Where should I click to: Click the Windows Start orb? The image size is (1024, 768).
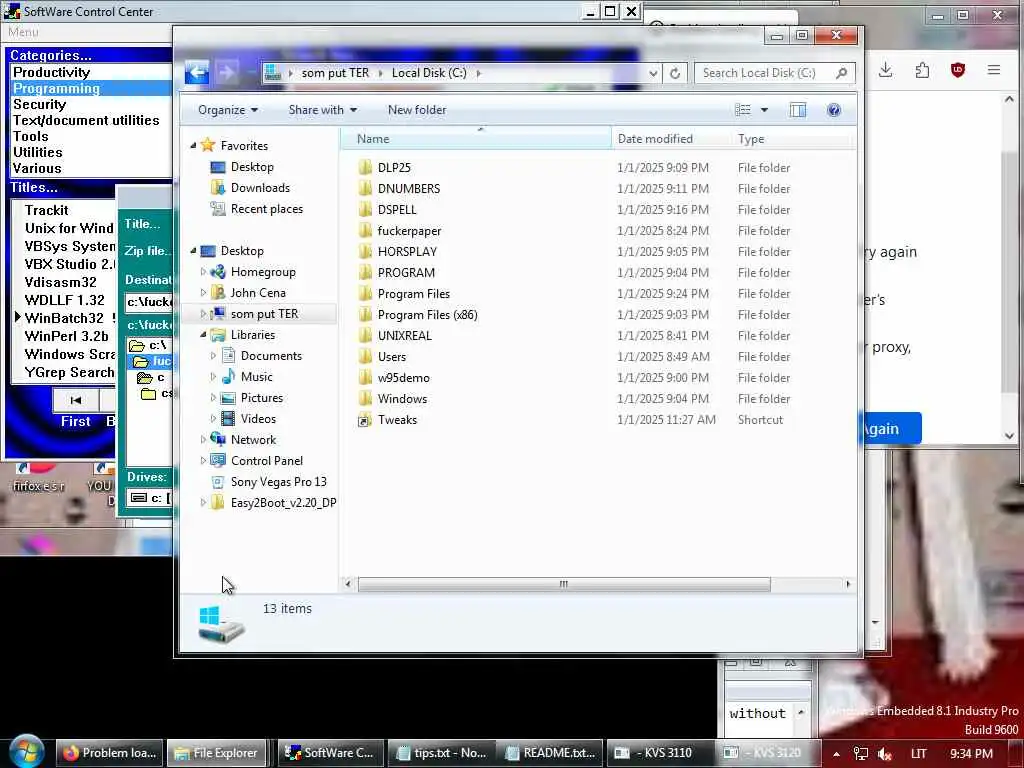click(x=26, y=752)
